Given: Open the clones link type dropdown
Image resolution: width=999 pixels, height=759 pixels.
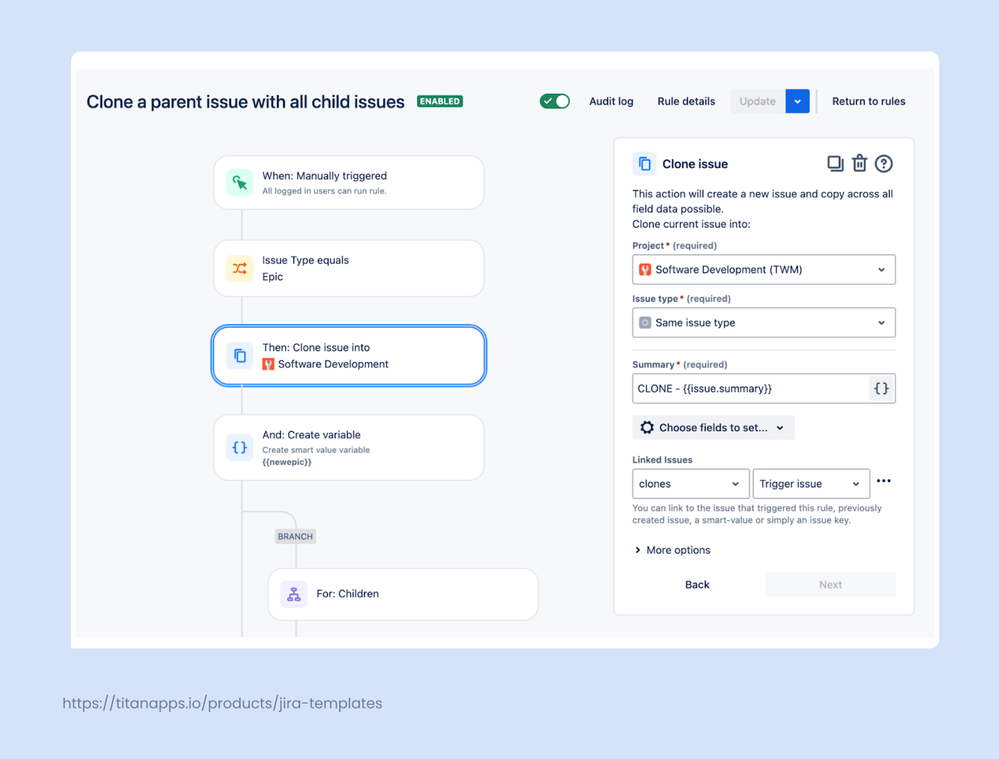Looking at the screenshot, I should (x=690, y=484).
